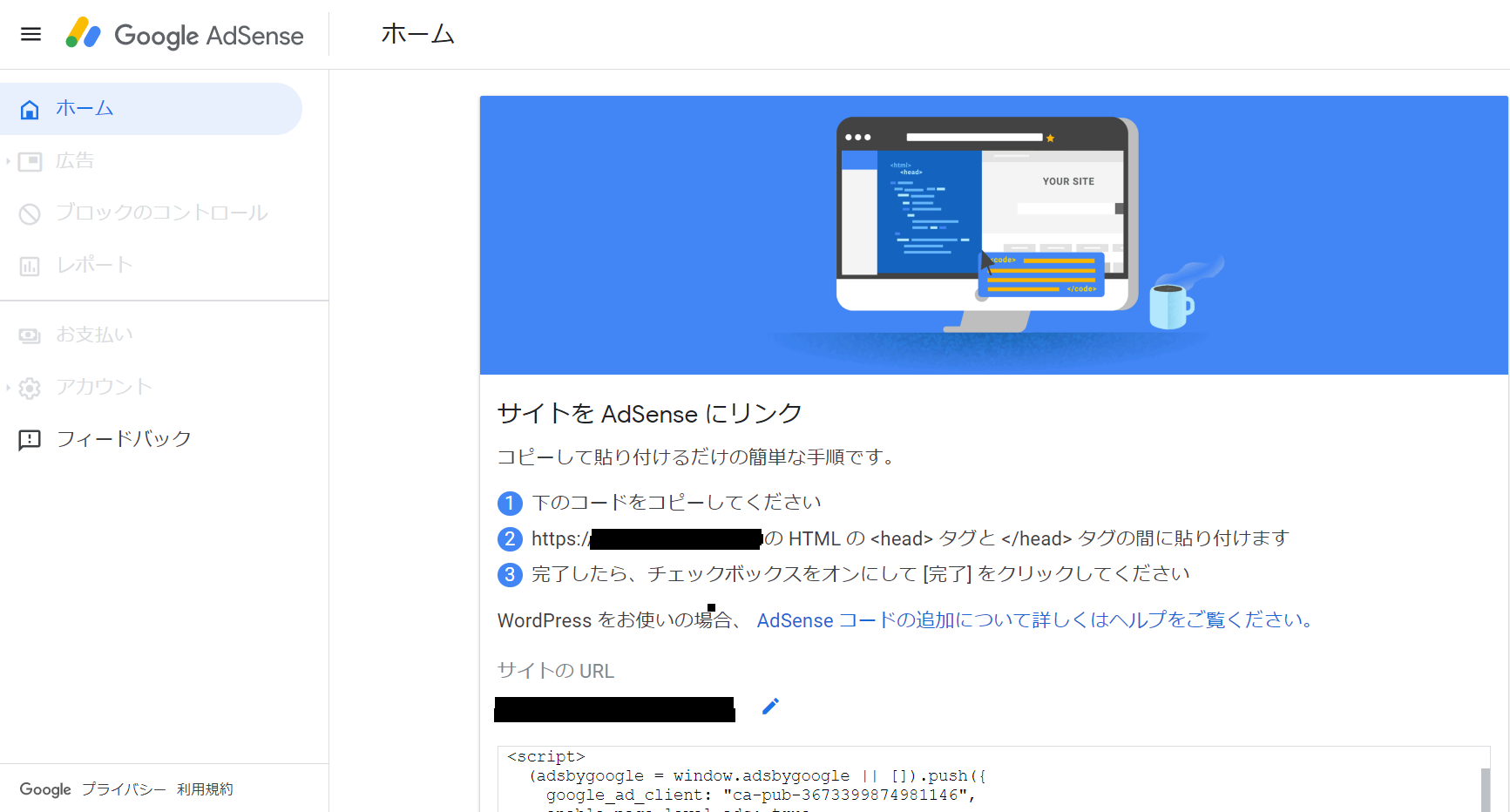The height and width of the screenshot is (812, 1510).
Task: Select ホーム in the sidebar menu
Action: coord(85,108)
